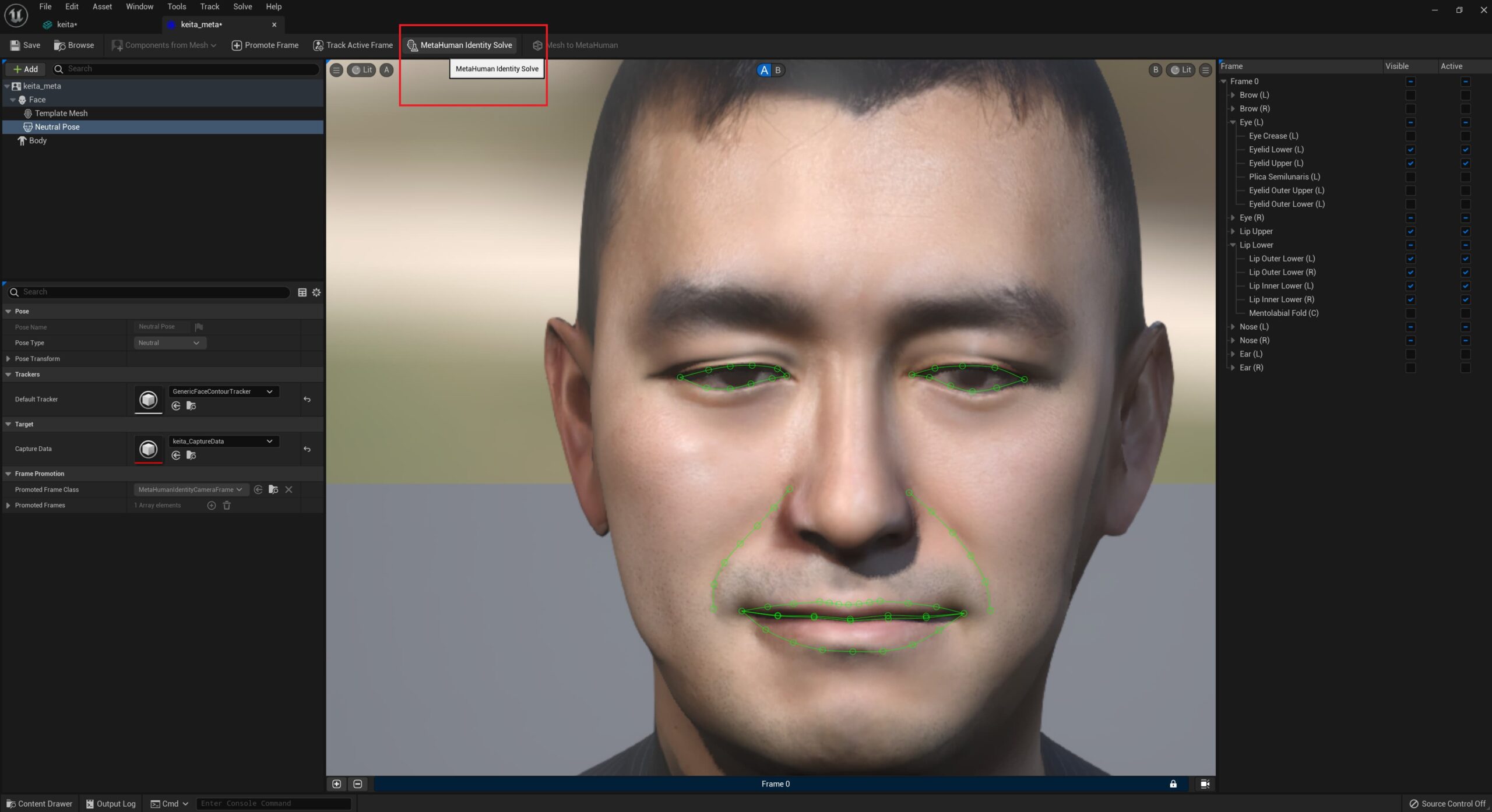
Task: Add element to Promoted Frames array
Action: click(x=212, y=506)
